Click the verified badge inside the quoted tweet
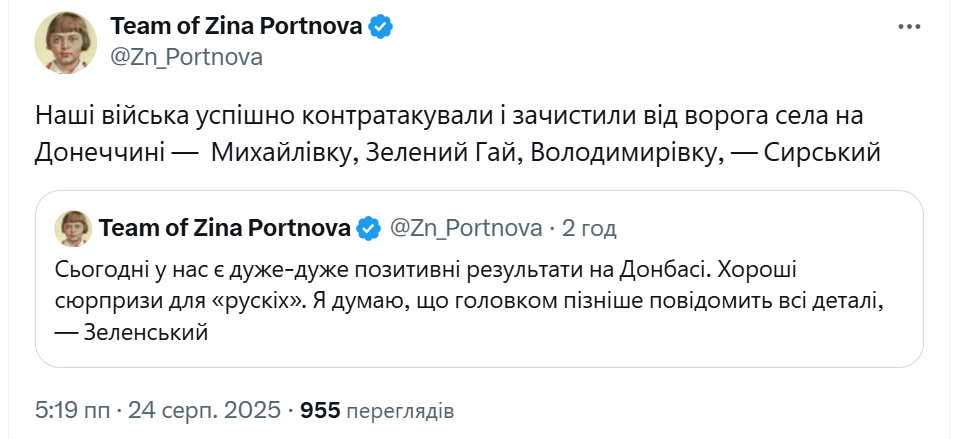Screen dimensions: 960x439 tap(369, 229)
